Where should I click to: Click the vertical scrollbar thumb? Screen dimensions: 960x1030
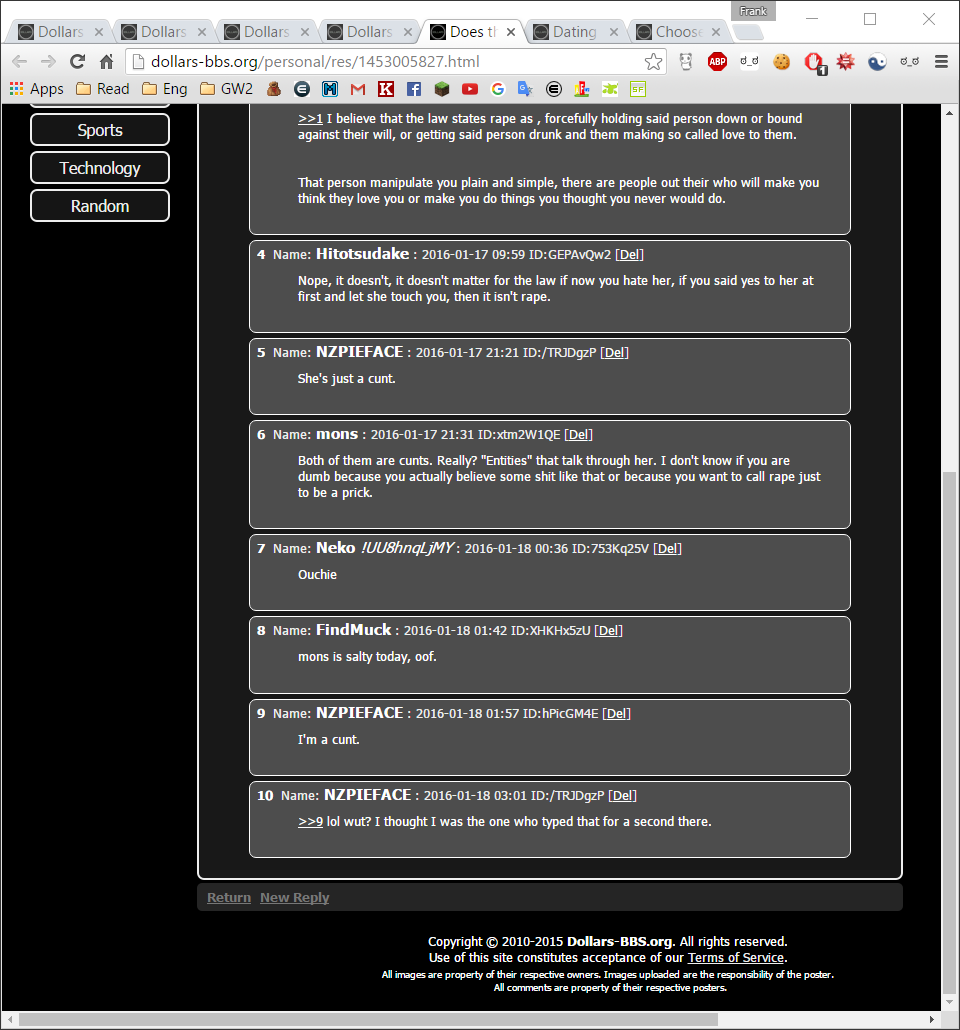point(949,732)
